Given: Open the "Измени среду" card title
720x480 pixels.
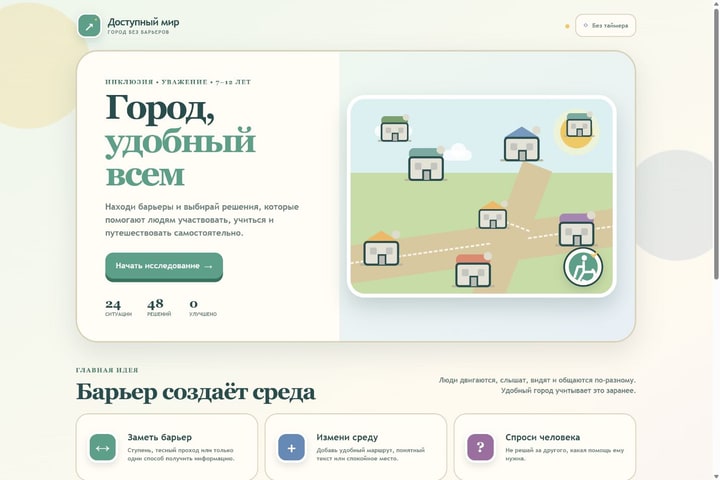Looking at the screenshot, I should (347, 437).
